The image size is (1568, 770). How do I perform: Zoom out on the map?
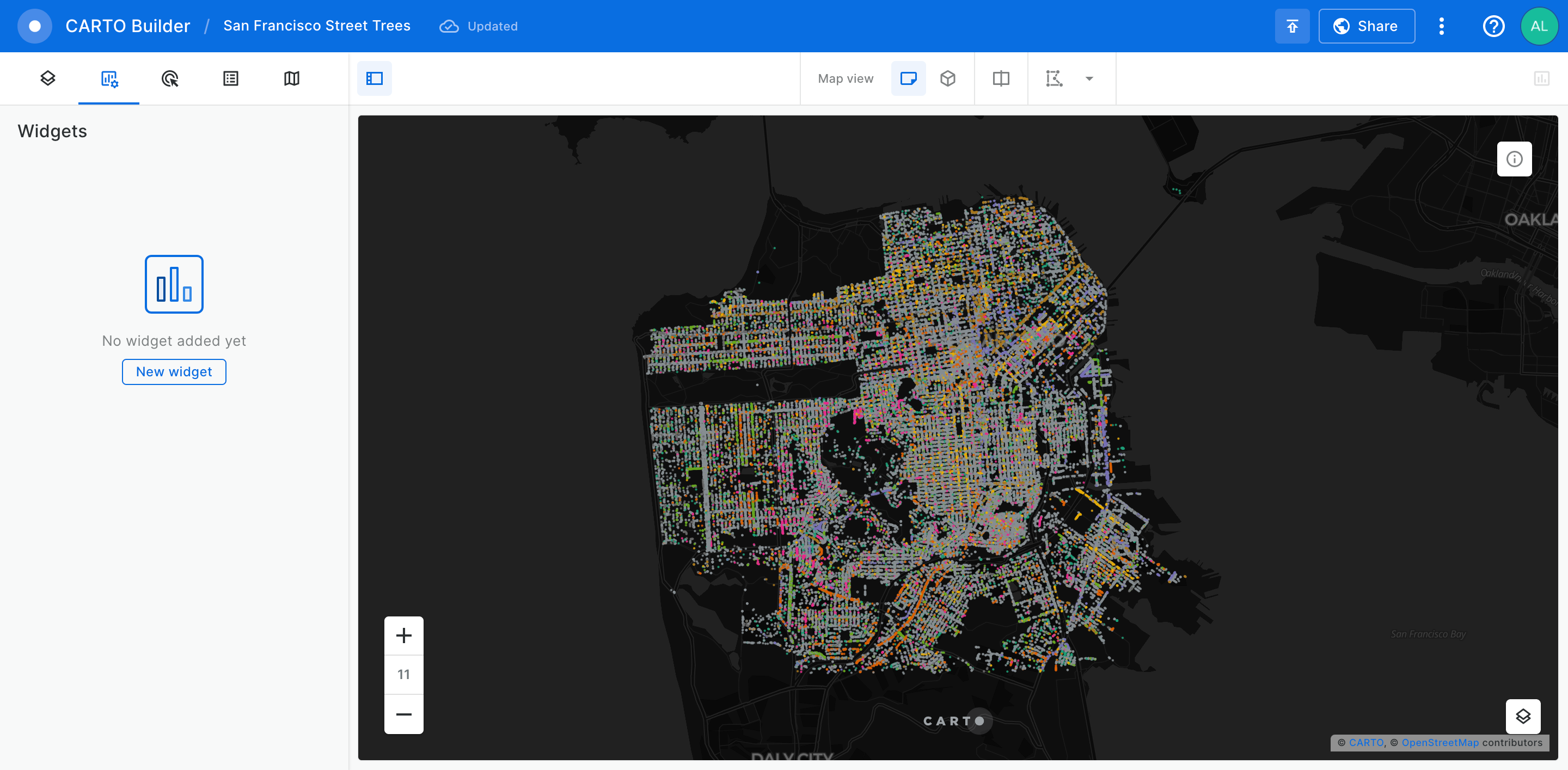(403, 714)
